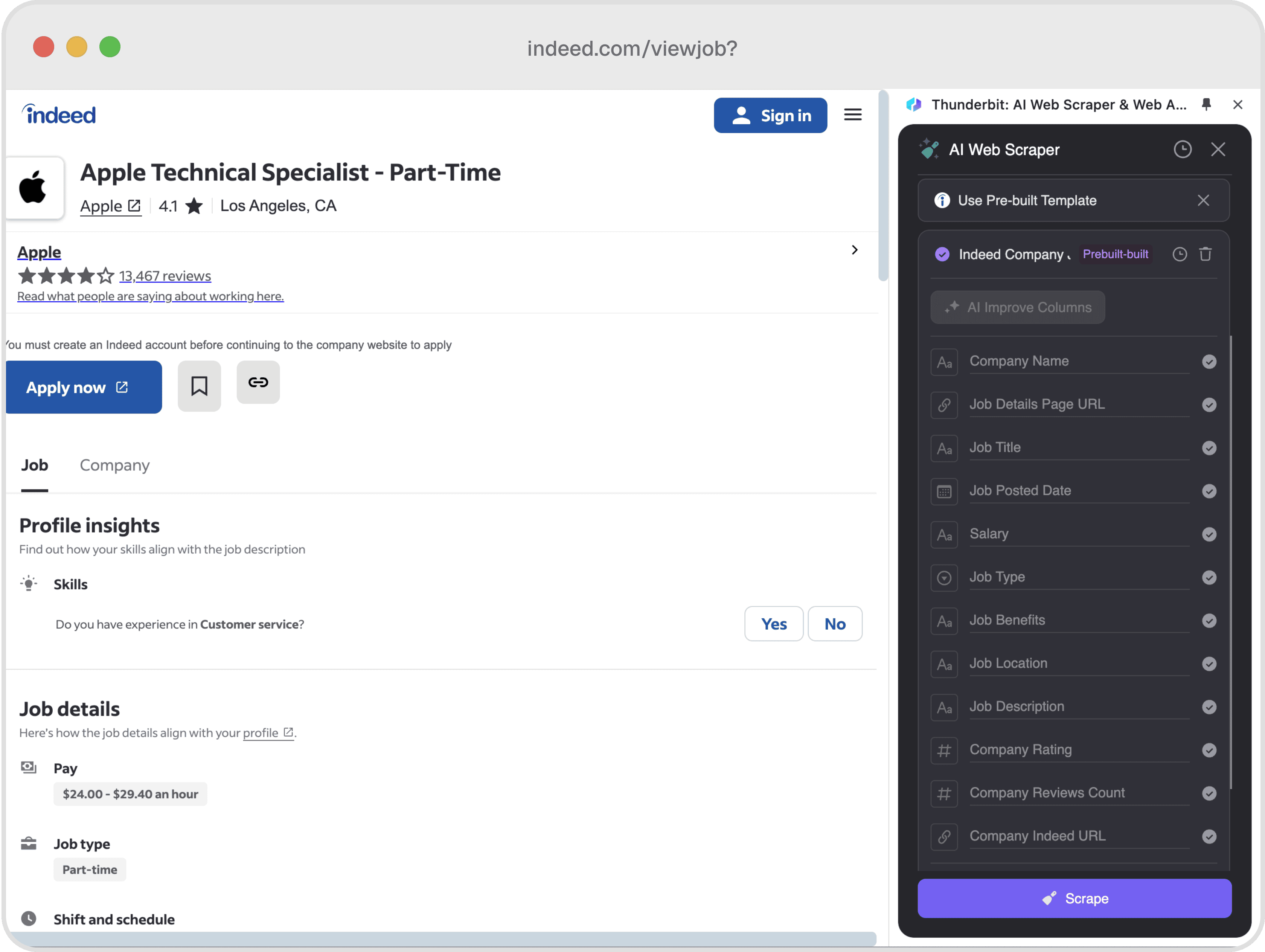Click the Apple company logo thumbnail
1265x952 pixels.
coord(34,188)
